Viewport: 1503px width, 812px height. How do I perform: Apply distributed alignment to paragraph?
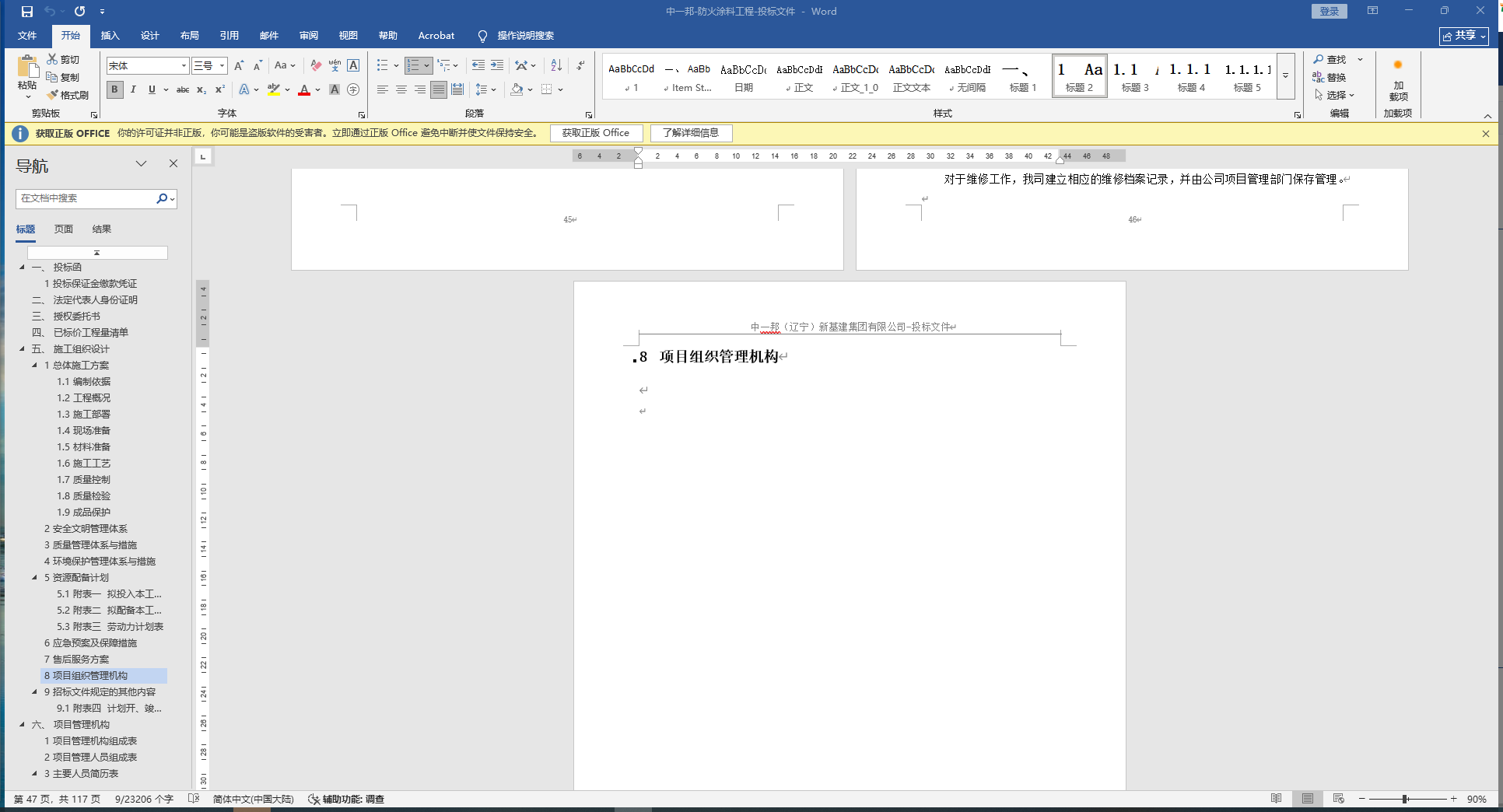[457, 89]
